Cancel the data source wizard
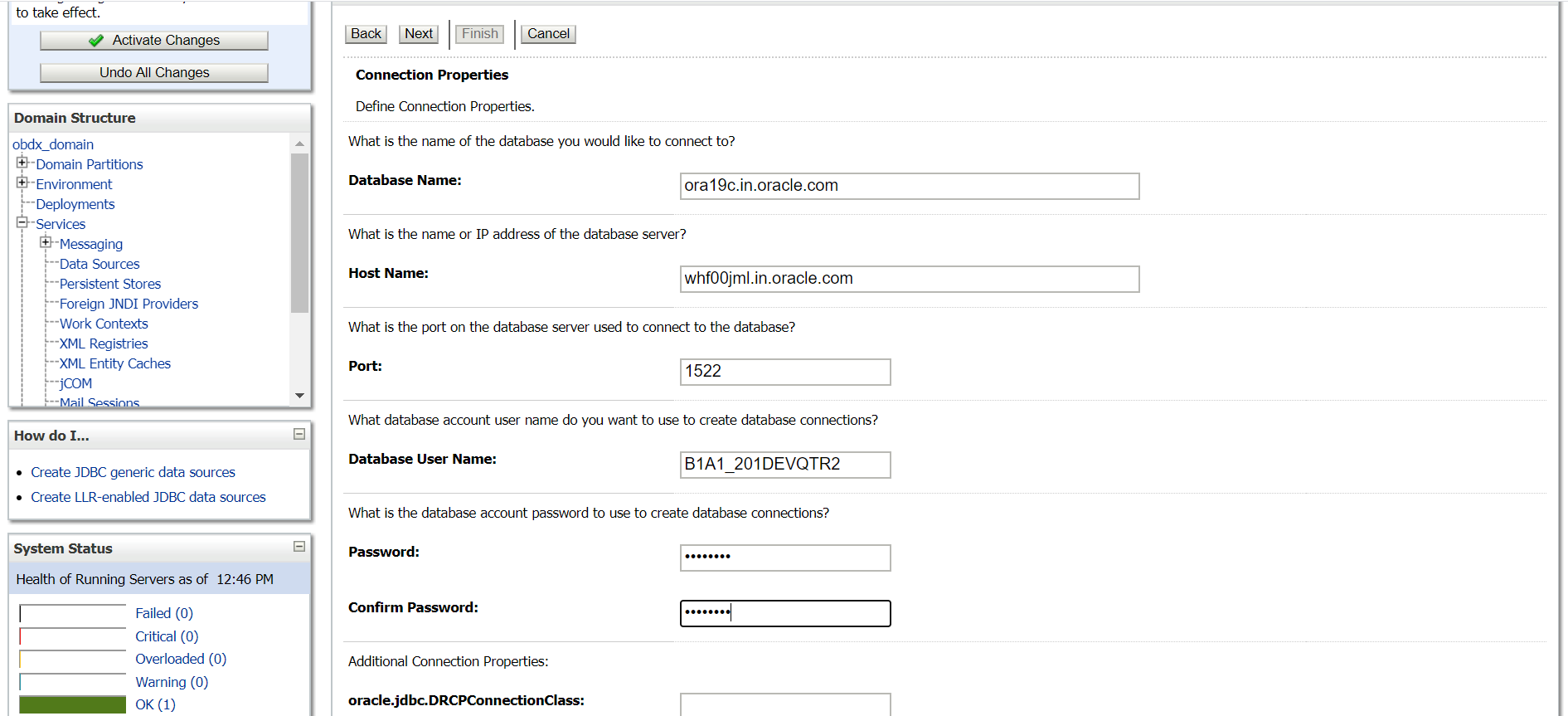1568x716 pixels. click(548, 34)
